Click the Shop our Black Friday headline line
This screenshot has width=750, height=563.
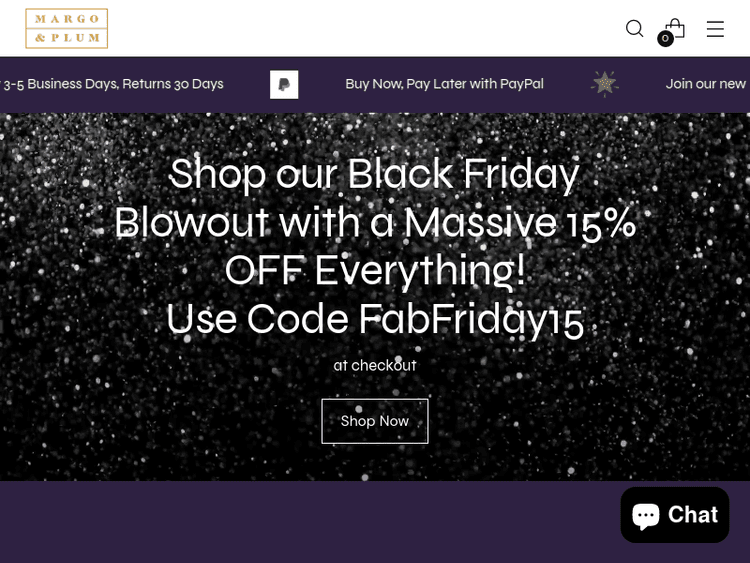pyautogui.click(x=374, y=174)
